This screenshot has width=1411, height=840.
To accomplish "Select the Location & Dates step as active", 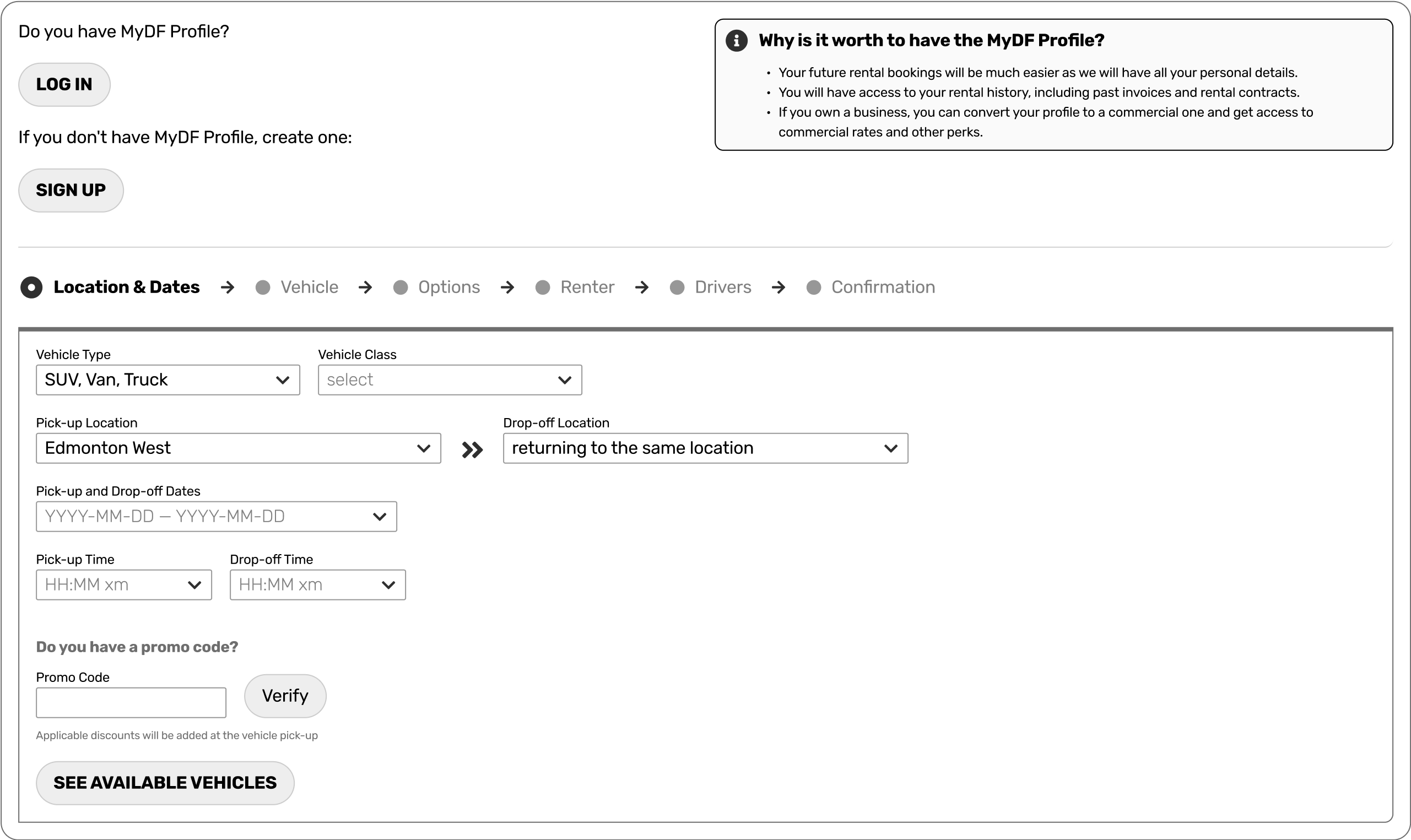I will pos(32,287).
